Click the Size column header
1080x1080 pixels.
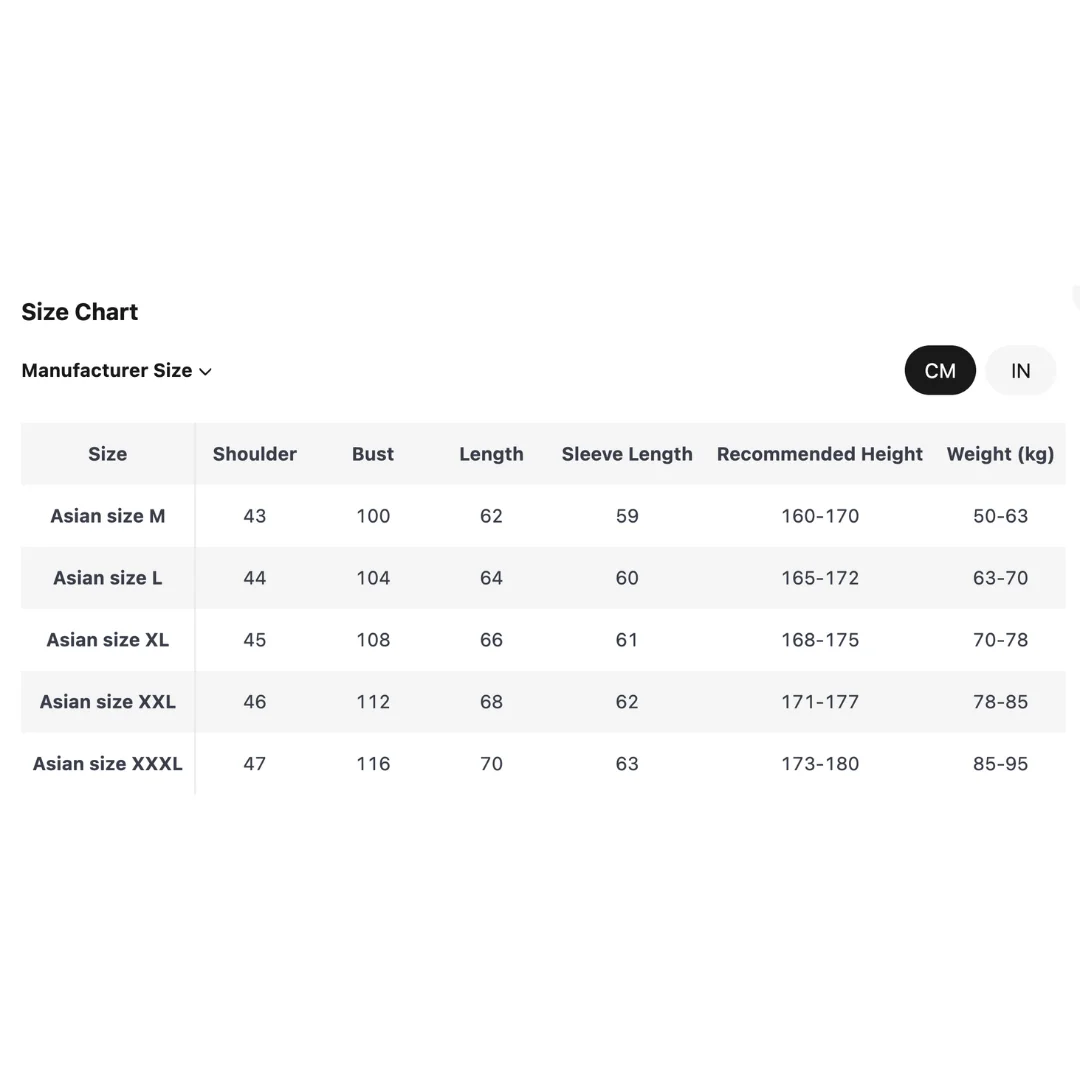(108, 454)
